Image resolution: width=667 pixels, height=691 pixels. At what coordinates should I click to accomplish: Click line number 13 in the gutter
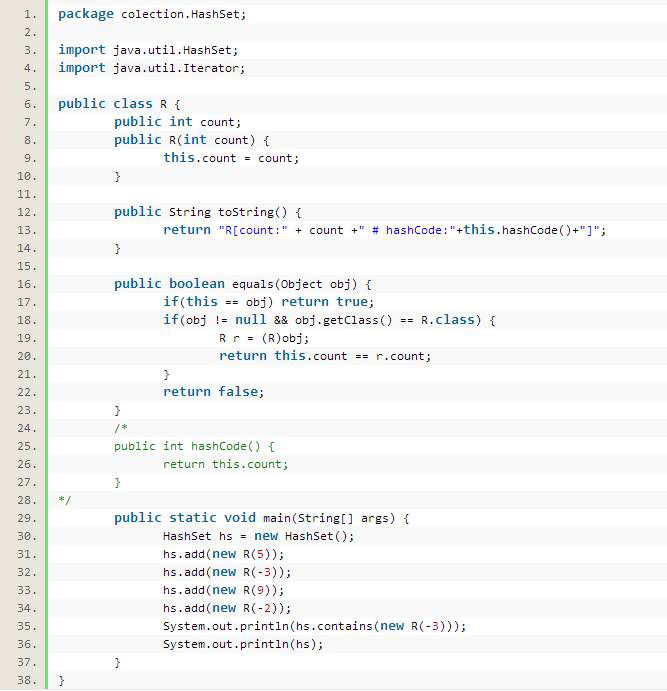pos(27,230)
